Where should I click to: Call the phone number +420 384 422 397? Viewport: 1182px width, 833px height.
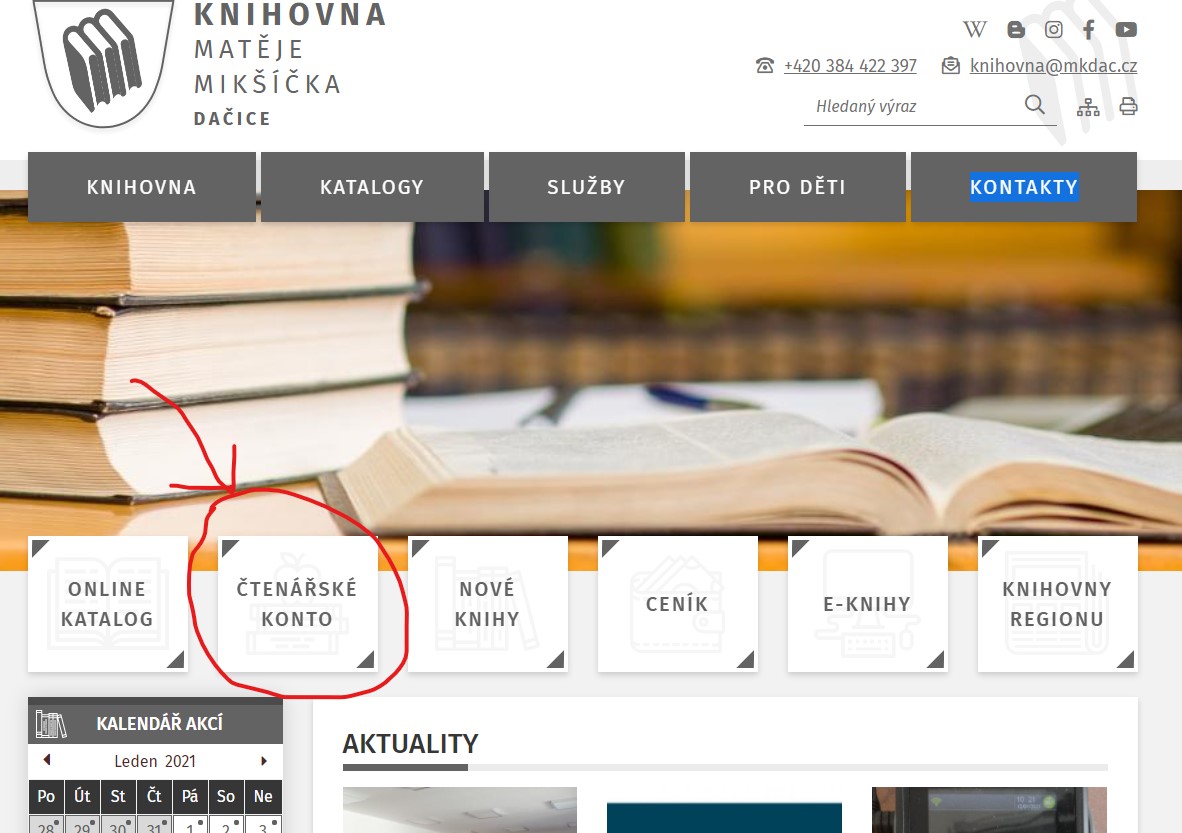(849, 66)
